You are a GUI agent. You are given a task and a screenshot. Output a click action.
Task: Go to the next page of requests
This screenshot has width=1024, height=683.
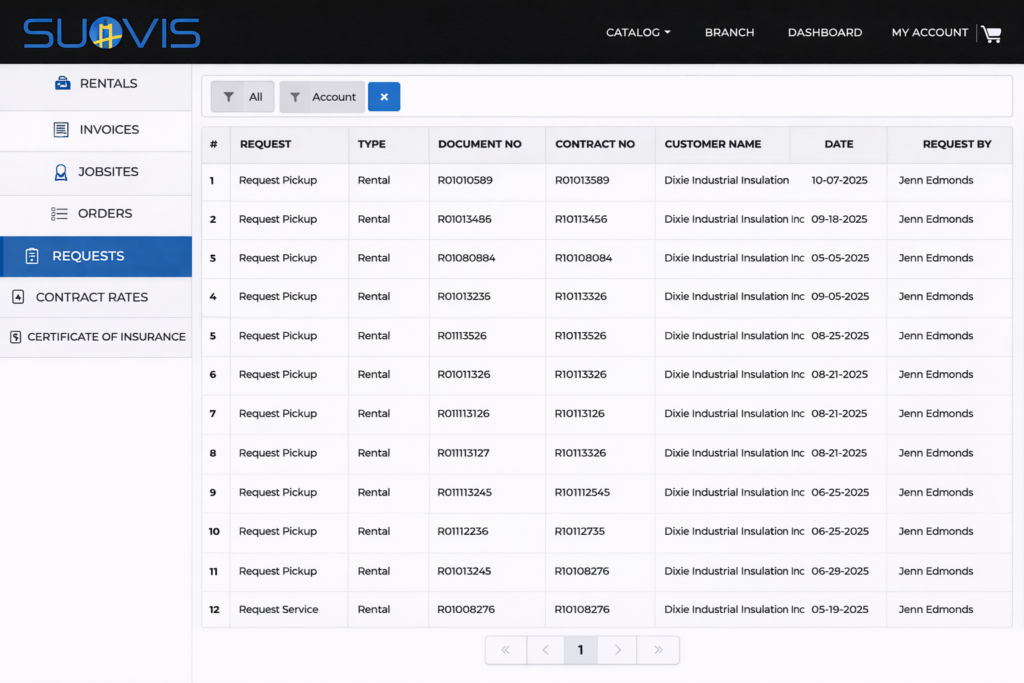coord(617,649)
